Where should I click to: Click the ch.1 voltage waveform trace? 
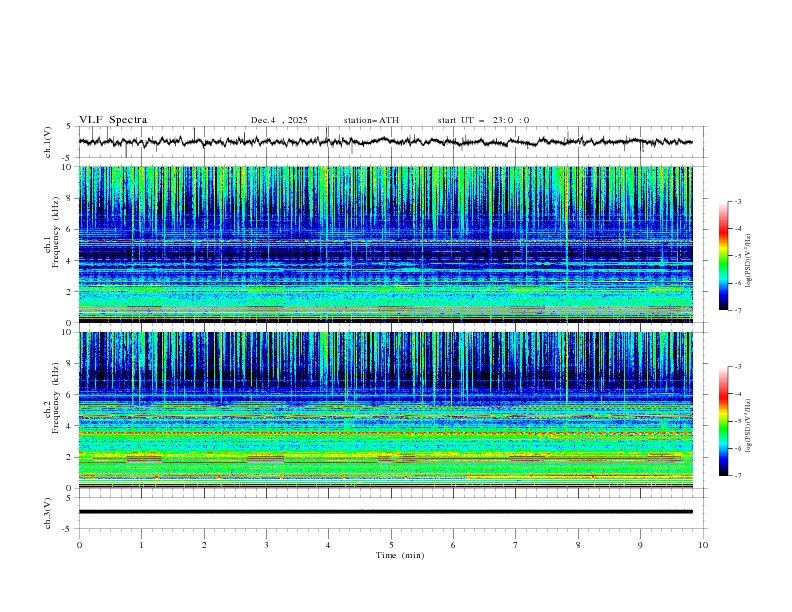point(385,141)
